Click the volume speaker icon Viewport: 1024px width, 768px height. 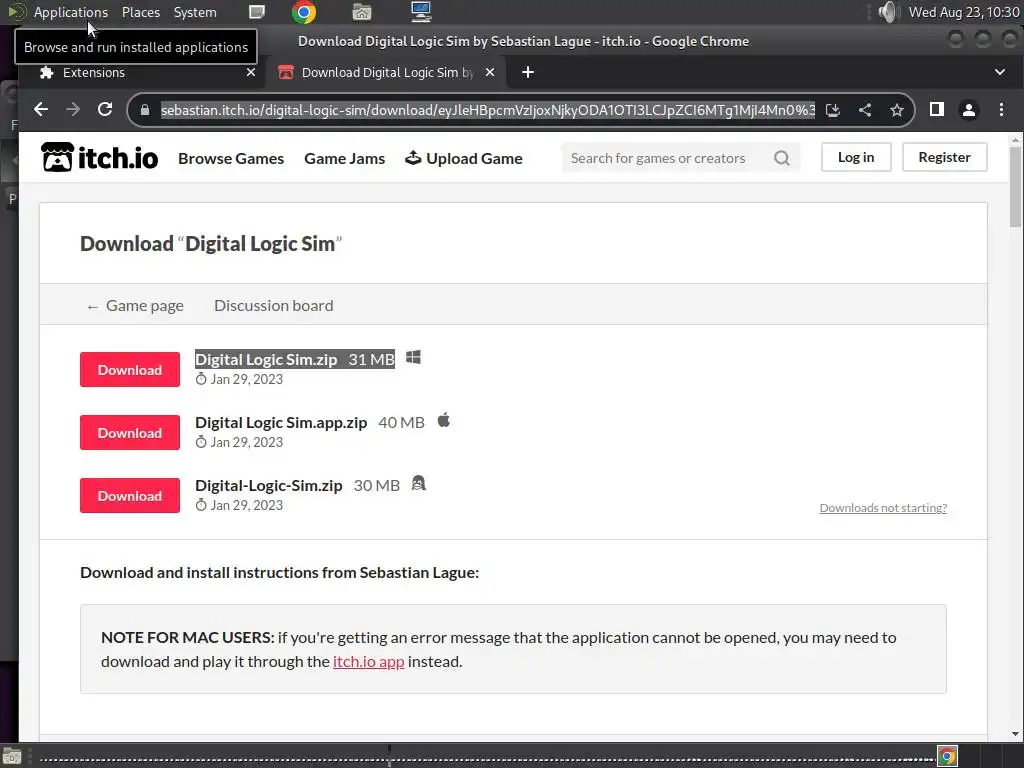888,12
